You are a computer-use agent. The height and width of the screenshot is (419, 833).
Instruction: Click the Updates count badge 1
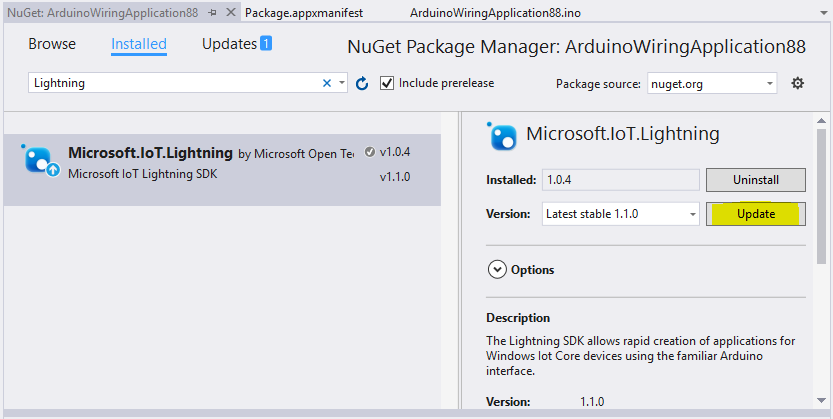click(266, 43)
